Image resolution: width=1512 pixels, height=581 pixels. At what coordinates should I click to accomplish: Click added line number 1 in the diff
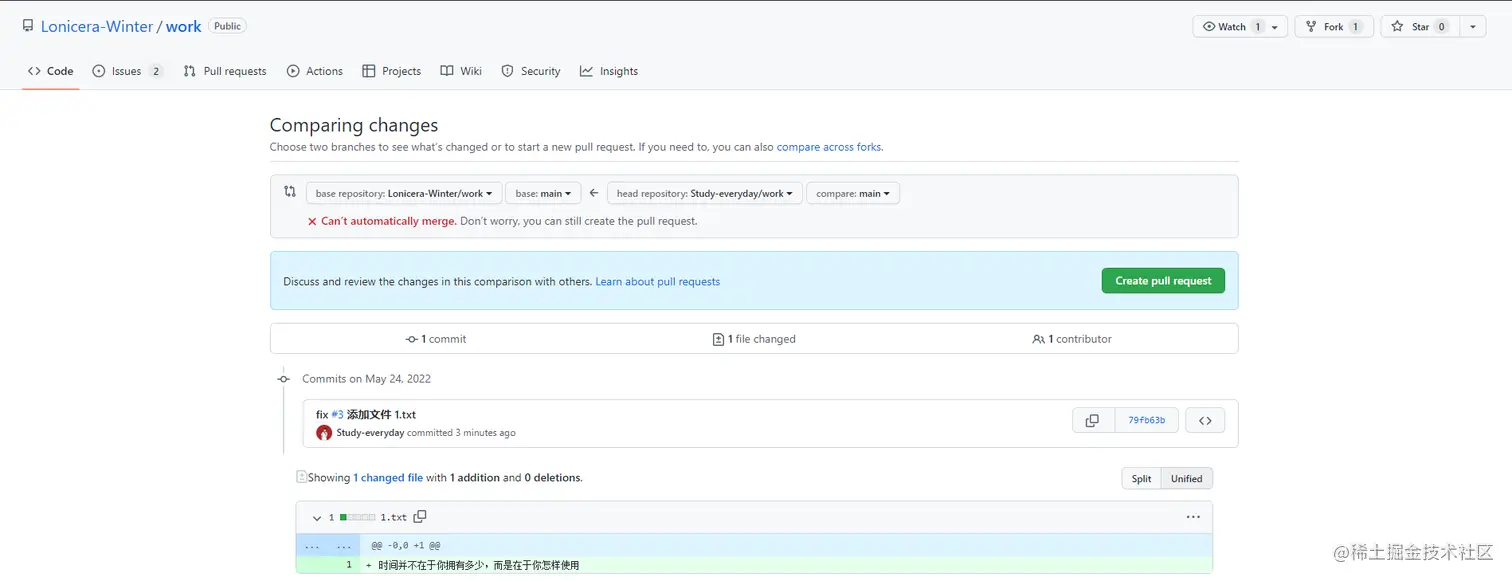(x=349, y=565)
